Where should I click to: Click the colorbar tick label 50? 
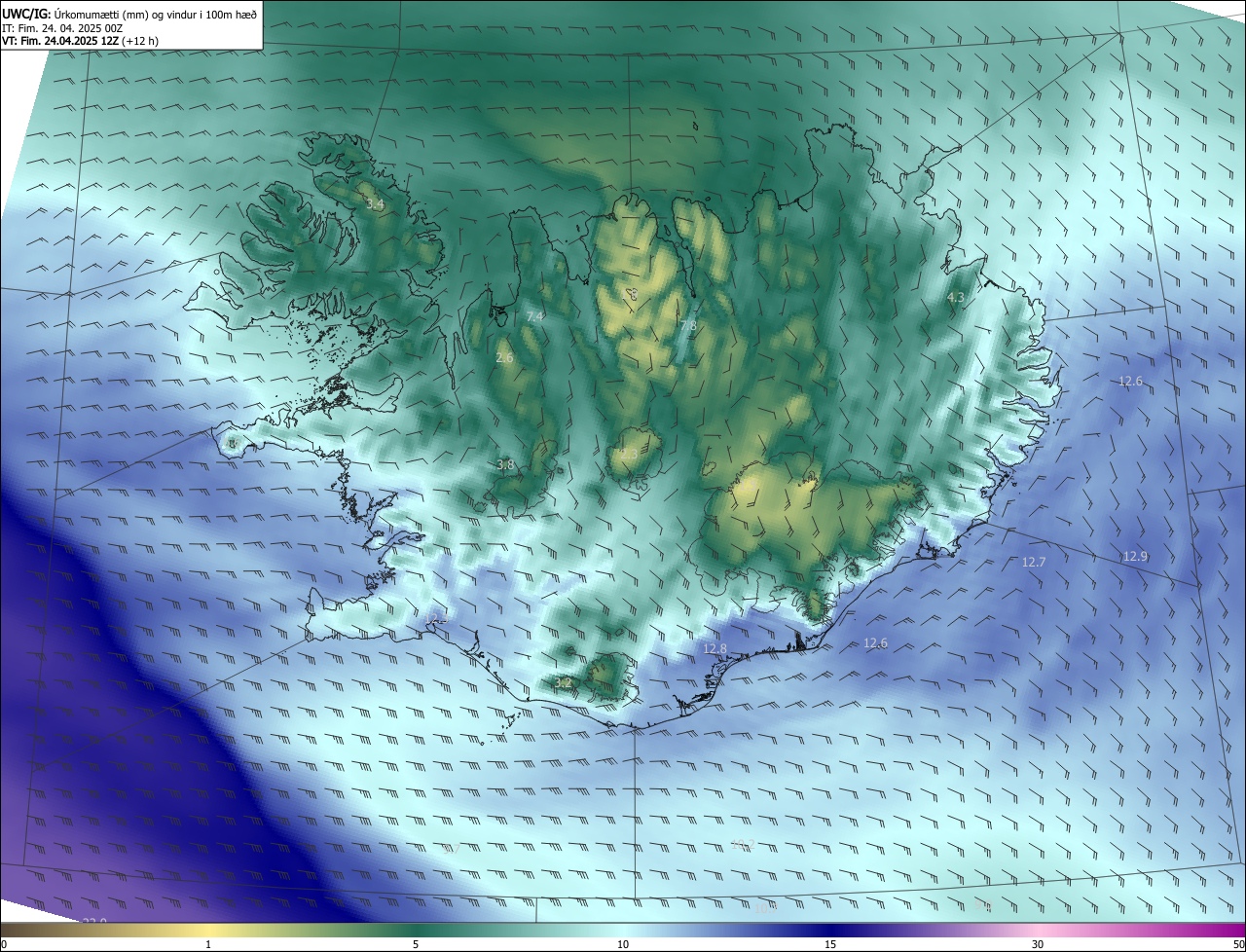tap(1238, 945)
